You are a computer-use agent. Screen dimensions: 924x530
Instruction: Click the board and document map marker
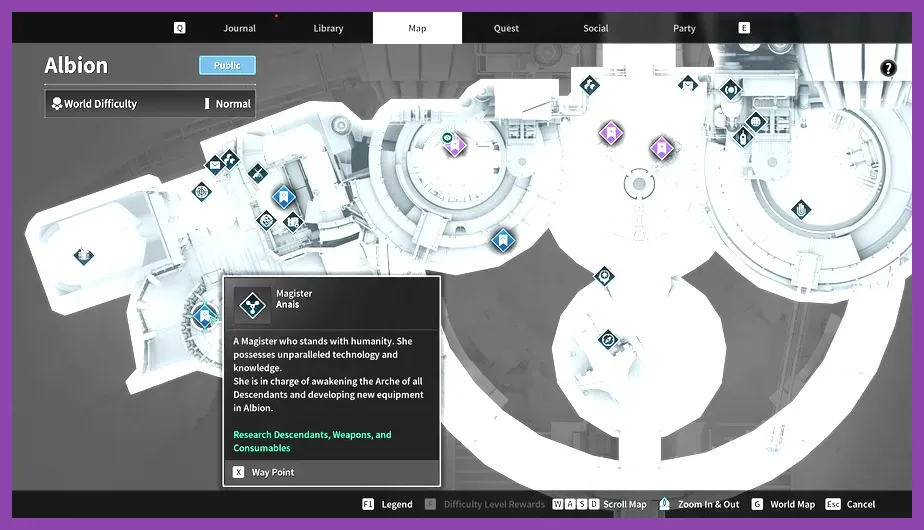click(293, 222)
